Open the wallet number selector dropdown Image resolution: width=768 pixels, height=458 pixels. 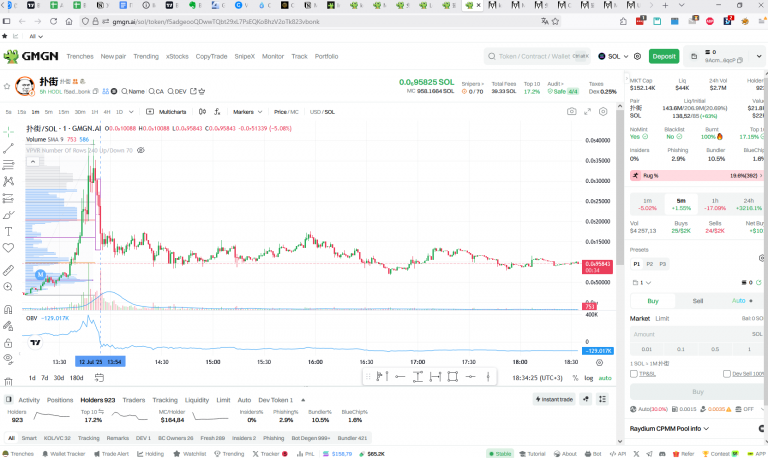[x=642, y=283]
